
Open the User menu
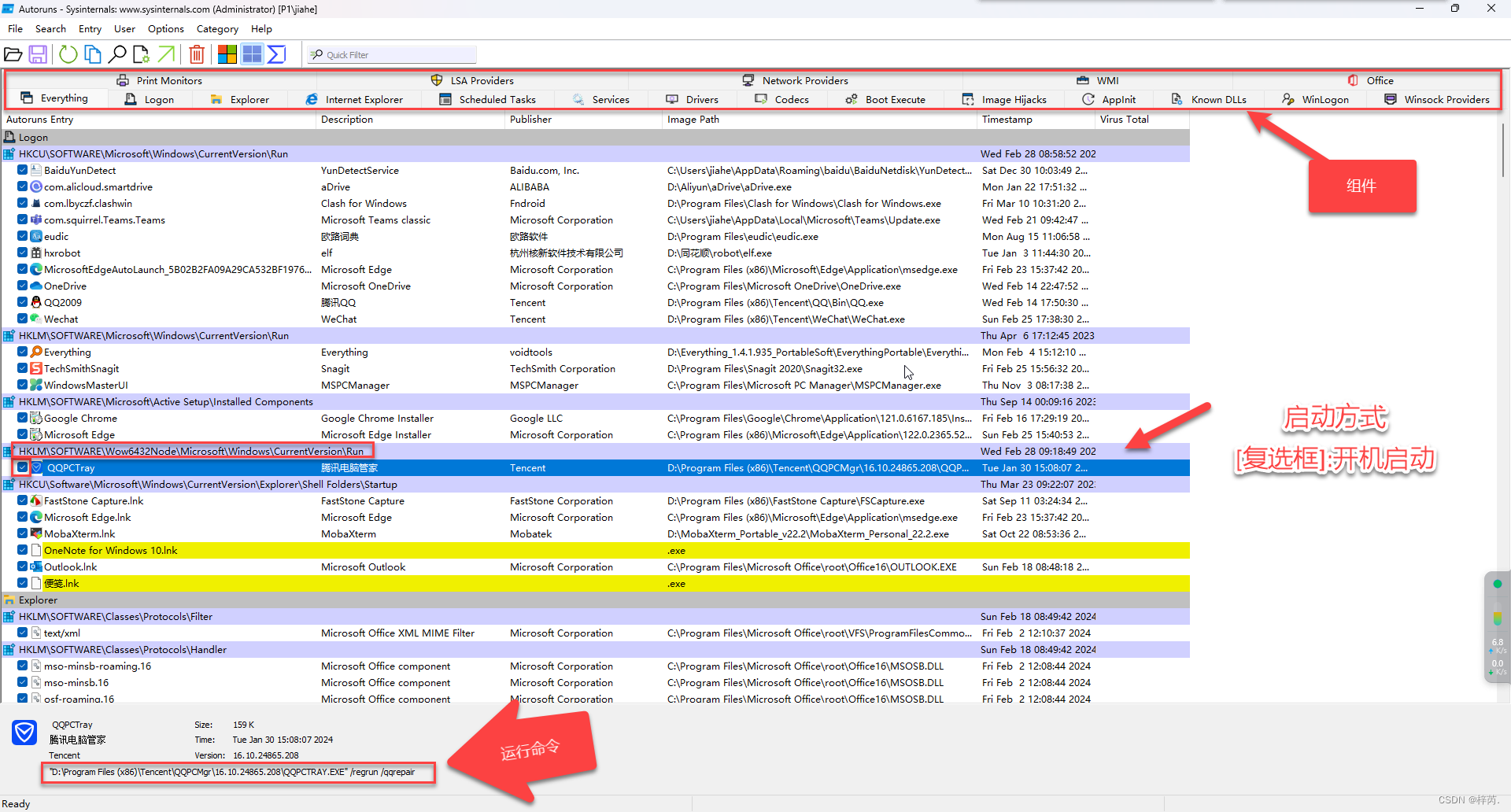tap(124, 29)
